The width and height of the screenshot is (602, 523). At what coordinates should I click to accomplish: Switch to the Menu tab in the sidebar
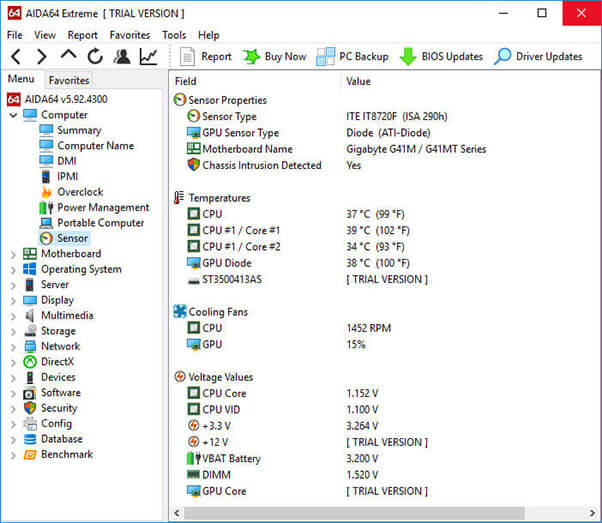[21, 79]
